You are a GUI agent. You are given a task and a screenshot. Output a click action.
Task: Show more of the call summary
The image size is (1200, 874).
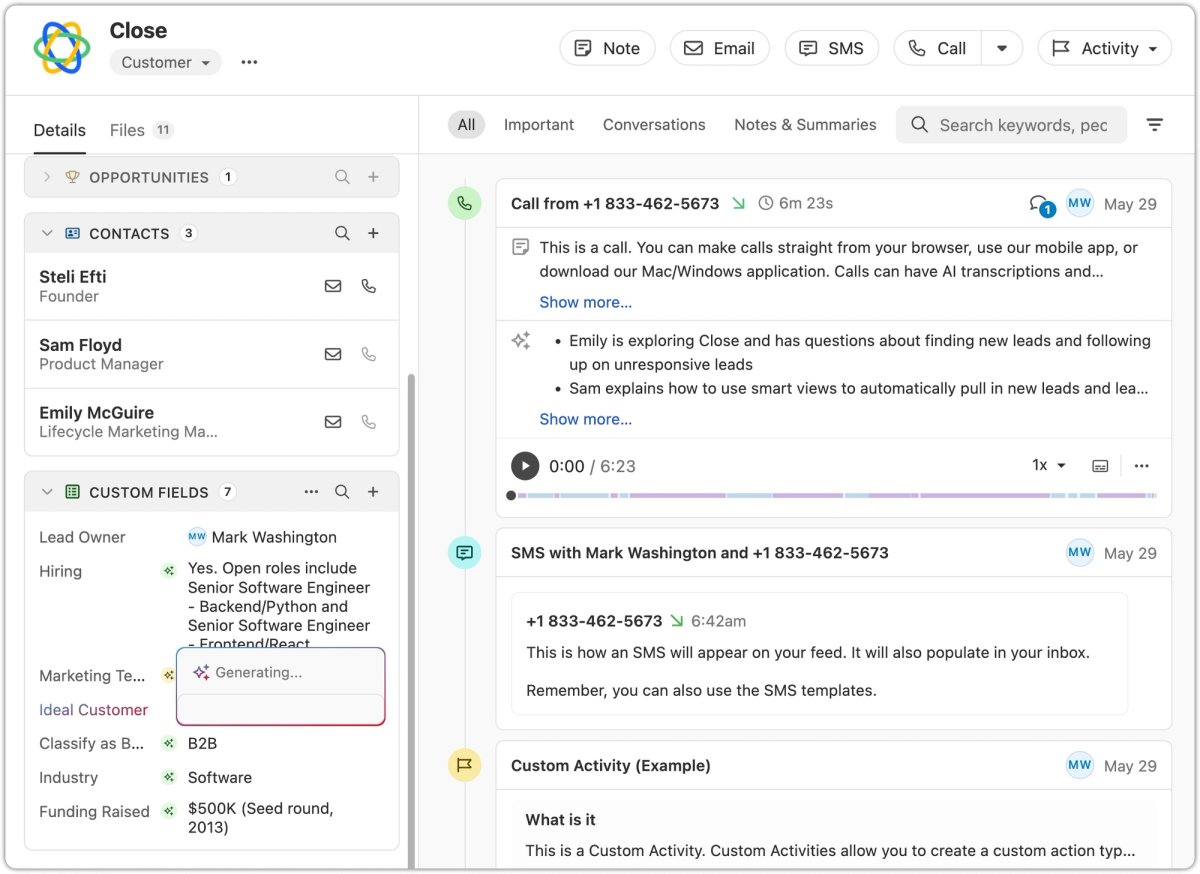586,419
